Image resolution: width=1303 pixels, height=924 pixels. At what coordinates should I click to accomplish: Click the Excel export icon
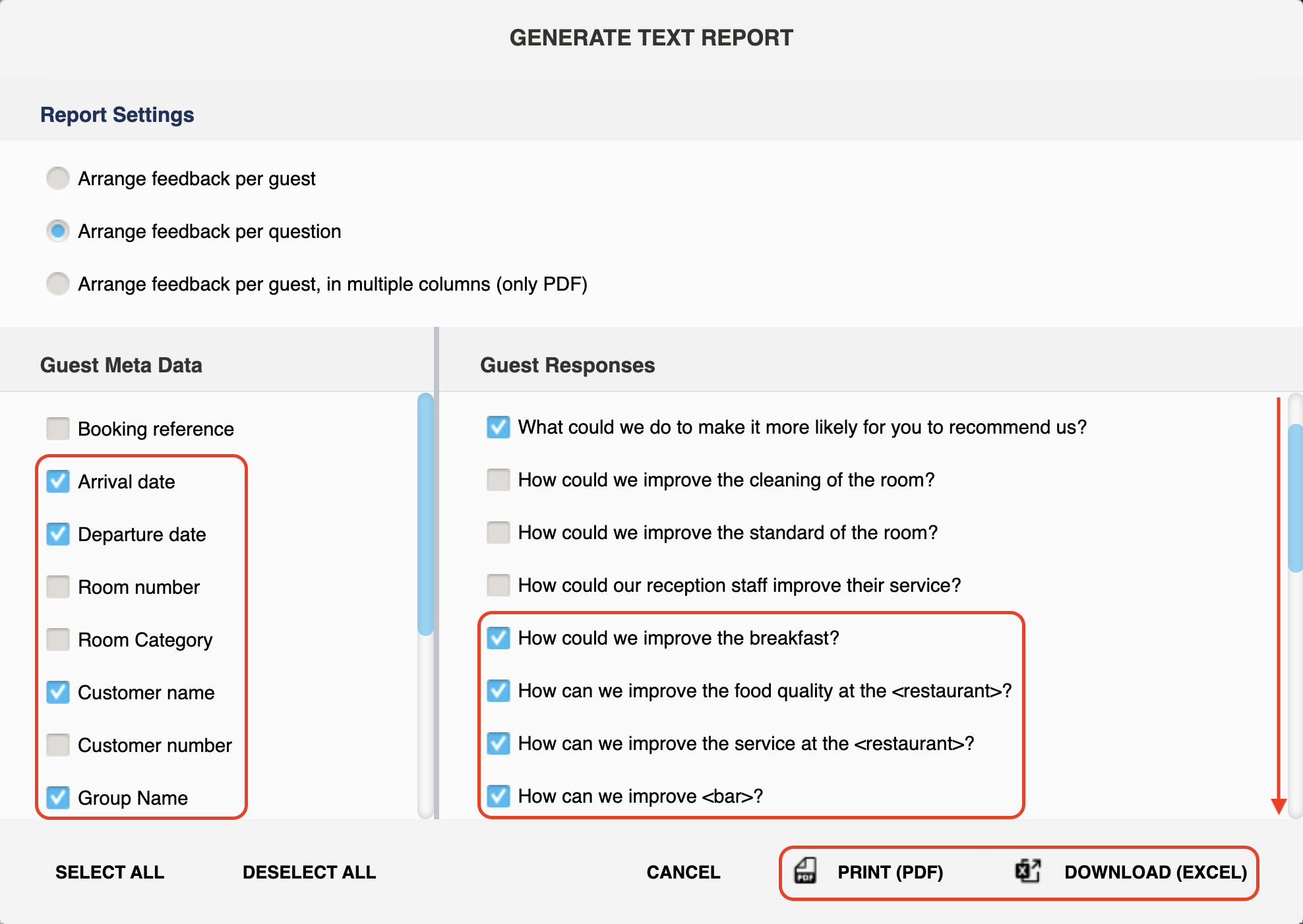point(1027,871)
